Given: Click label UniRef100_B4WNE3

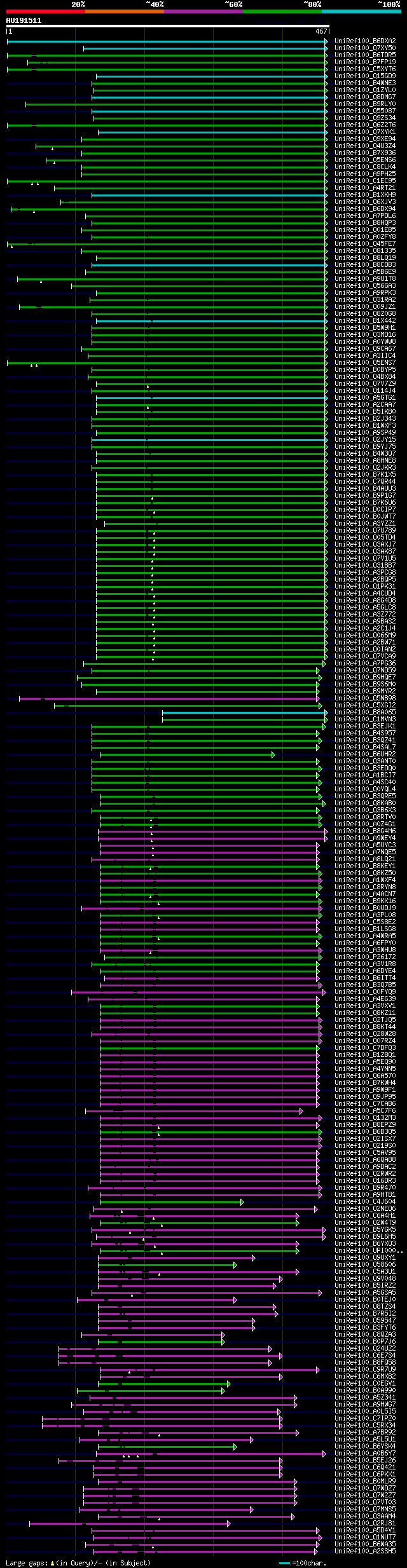Looking at the screenshot, I should tap(365, 83).
